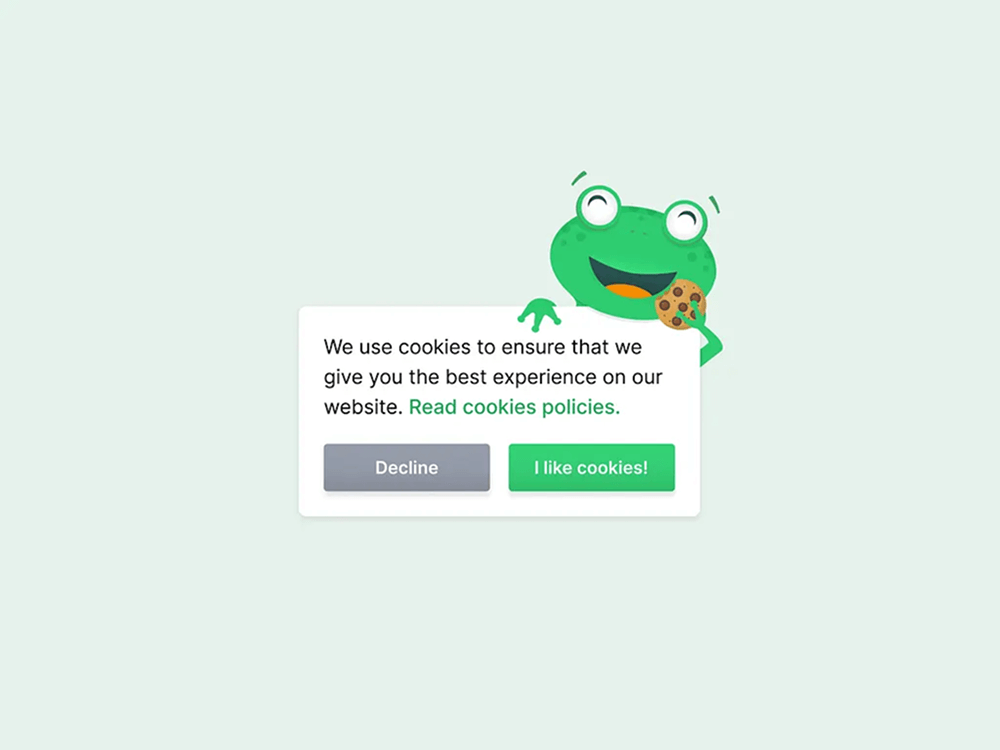Click the frog's orange tongue

point(628,291)
